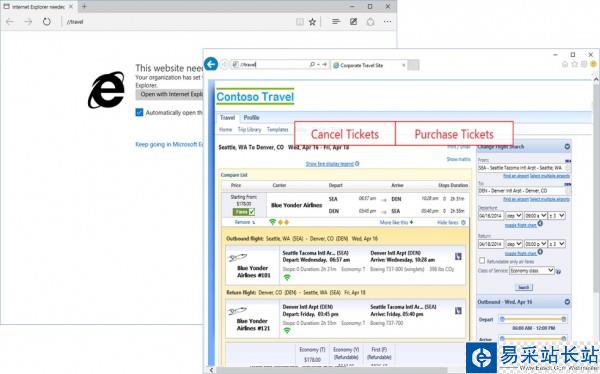Click Depart slider left handle
This screenshot has height=374, width=600.
[502, 318]
